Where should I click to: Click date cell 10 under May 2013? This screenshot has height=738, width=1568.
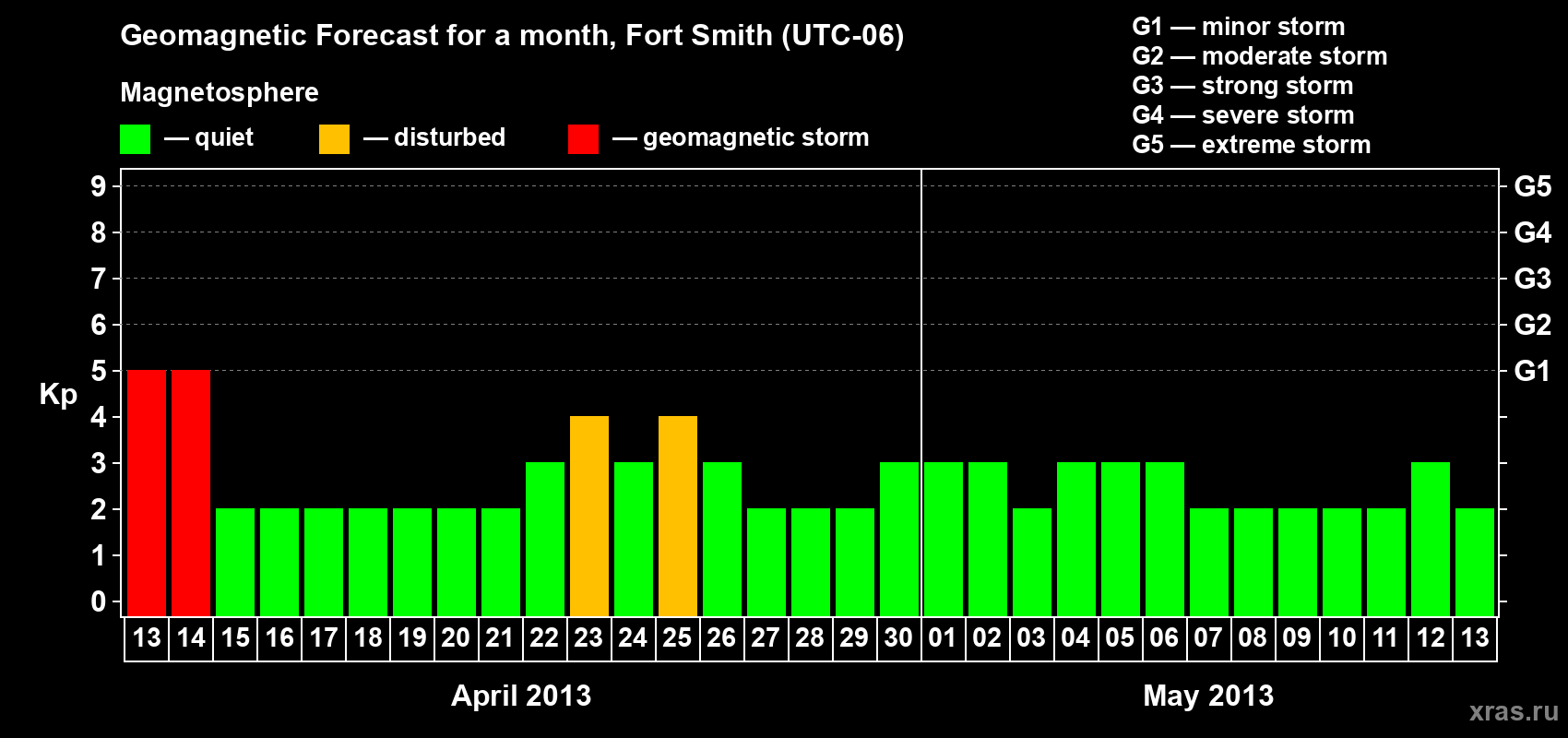point(1342,638)
